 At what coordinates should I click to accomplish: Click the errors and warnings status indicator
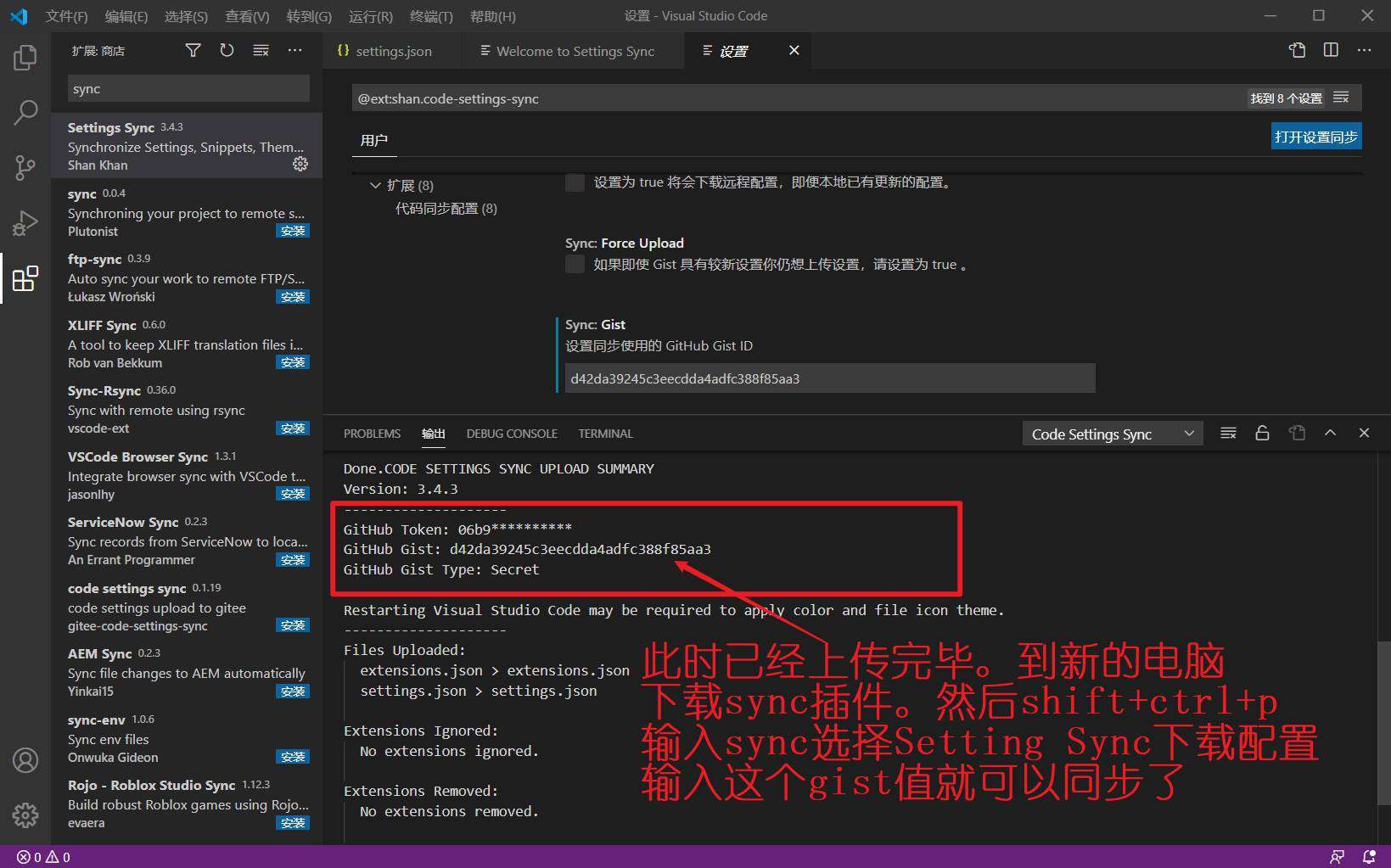[44, 857]
